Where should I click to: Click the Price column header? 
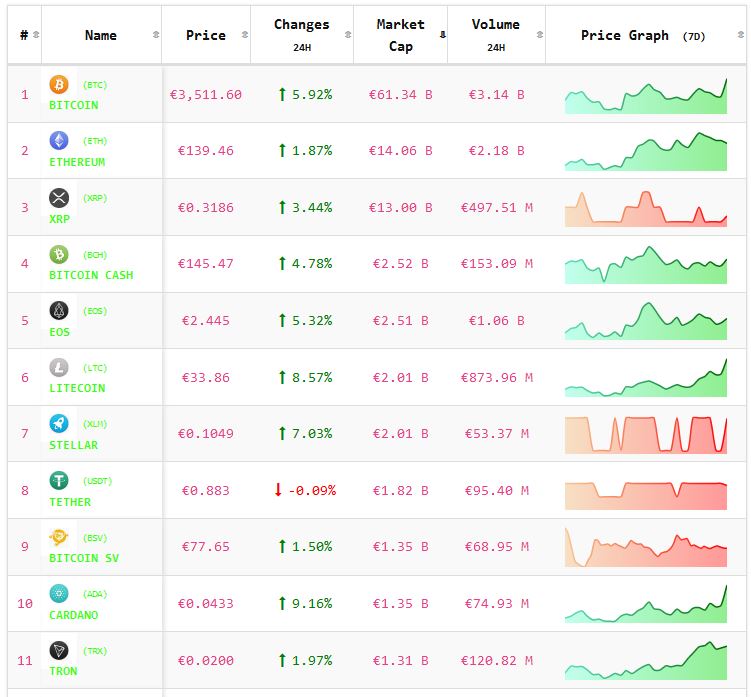click(205, 35)
